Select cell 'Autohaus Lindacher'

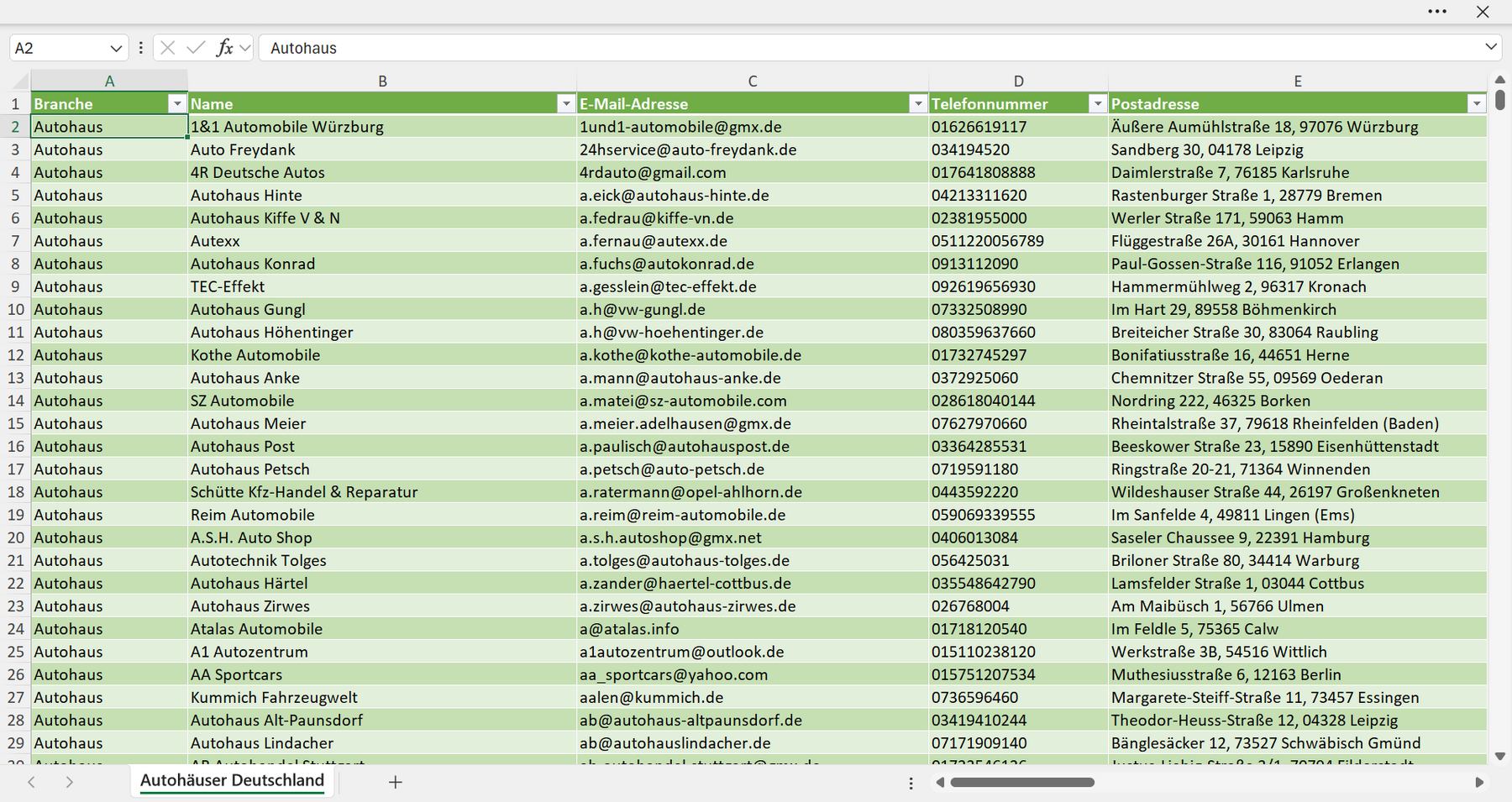pyautogui.click(x=382, y=743)
